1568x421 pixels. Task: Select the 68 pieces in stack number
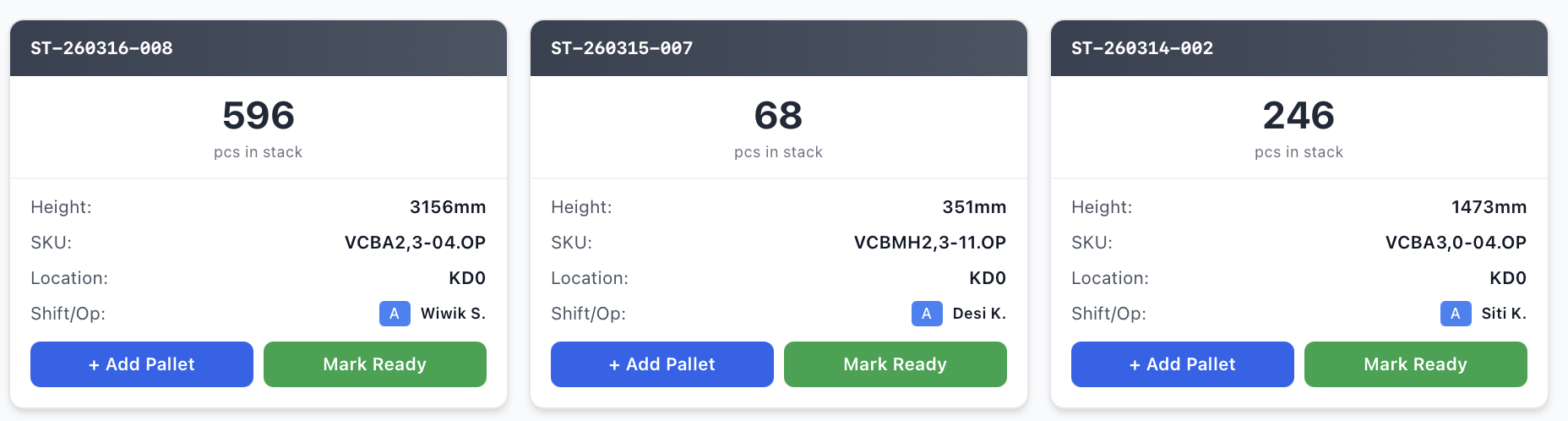click(x=778, y=116)
